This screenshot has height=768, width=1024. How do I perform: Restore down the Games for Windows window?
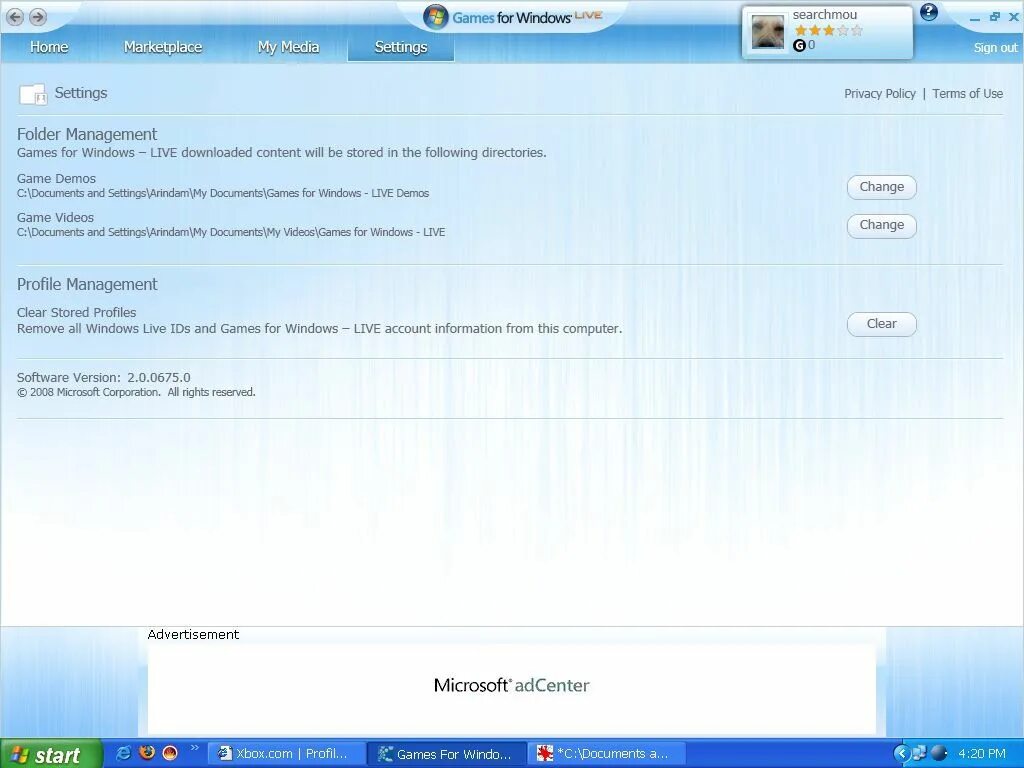tap(995, 17)
